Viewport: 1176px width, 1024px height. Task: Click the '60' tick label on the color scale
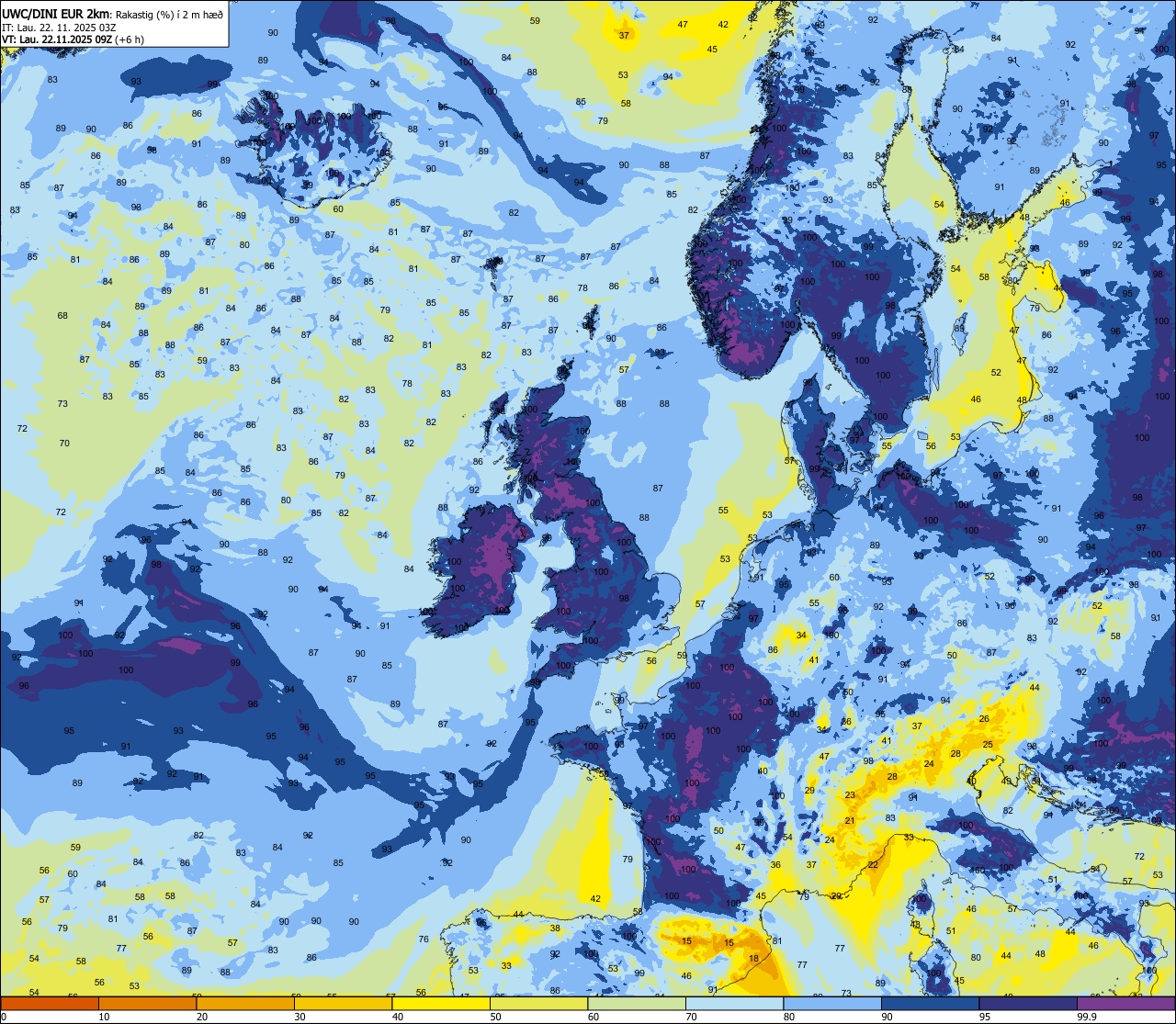point(593,1017)
